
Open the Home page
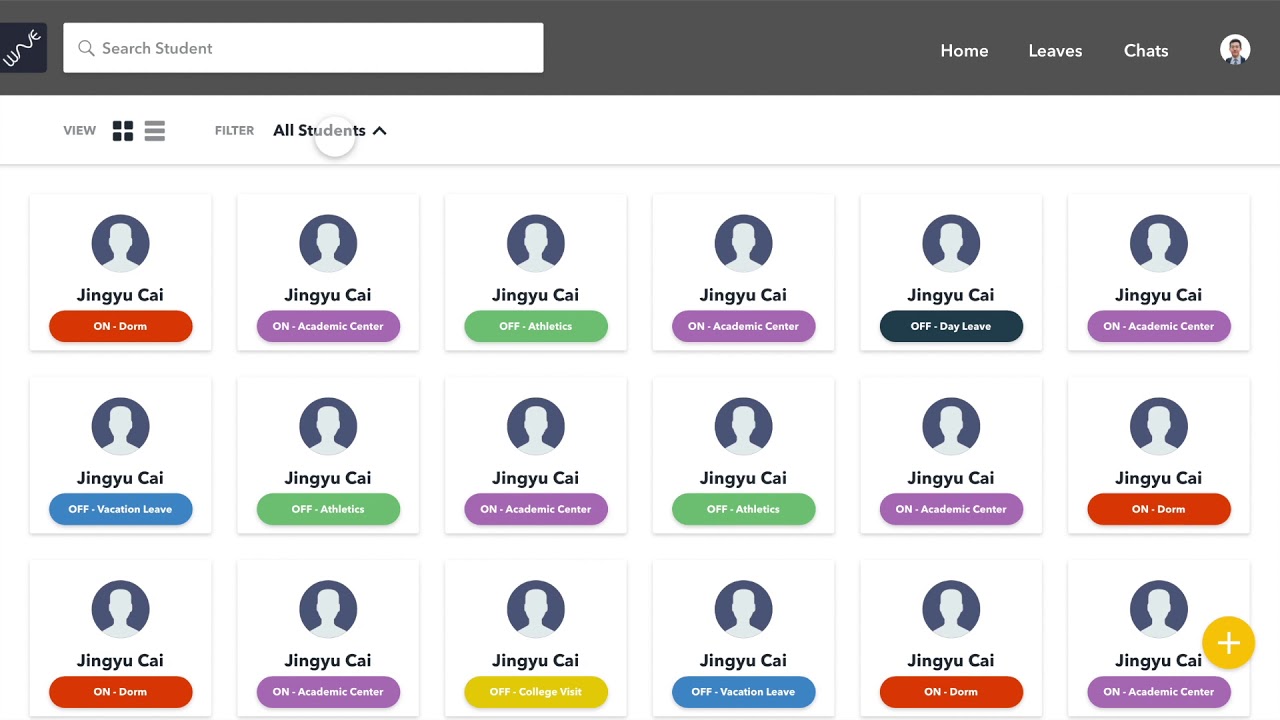pyautogui.click(x=964, y=51)
